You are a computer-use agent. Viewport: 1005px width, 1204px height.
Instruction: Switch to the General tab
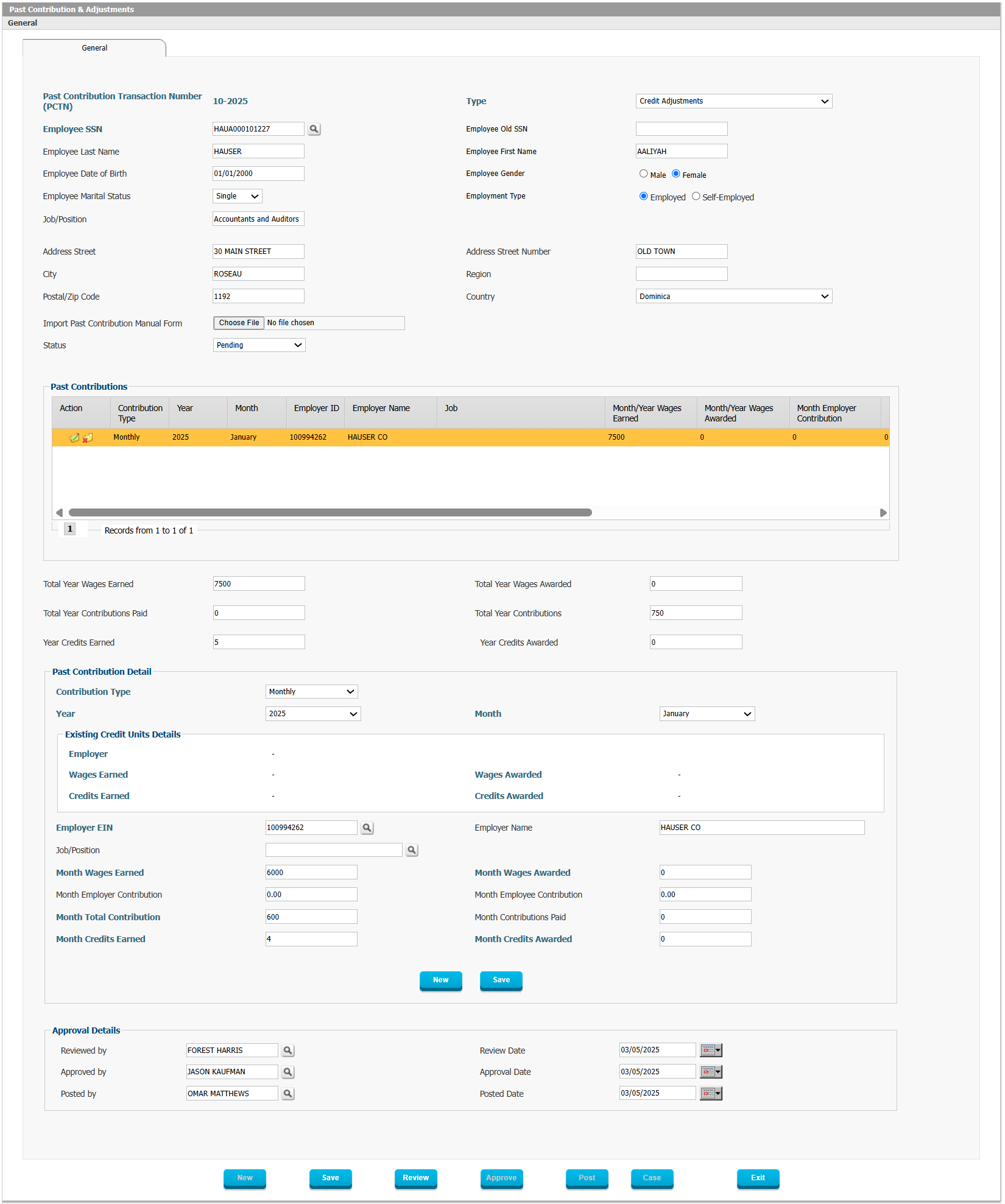coord(94,48)
